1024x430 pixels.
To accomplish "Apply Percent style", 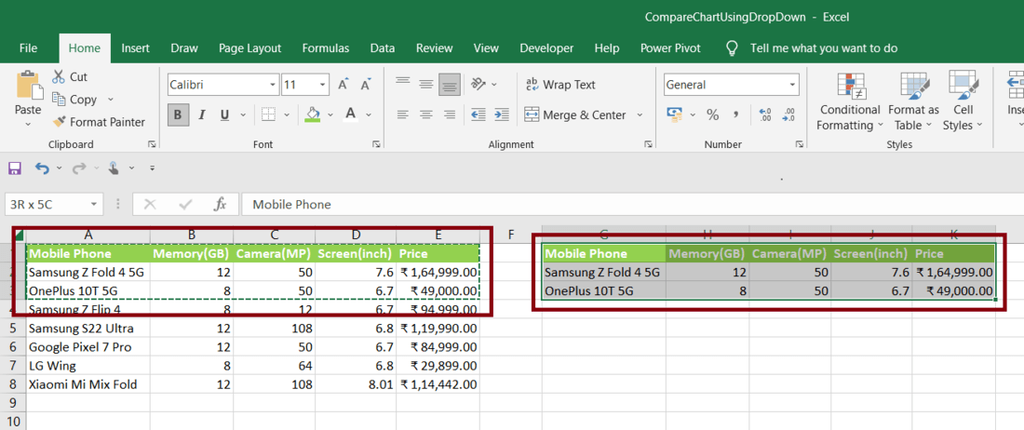I will [x=712, y=115].
